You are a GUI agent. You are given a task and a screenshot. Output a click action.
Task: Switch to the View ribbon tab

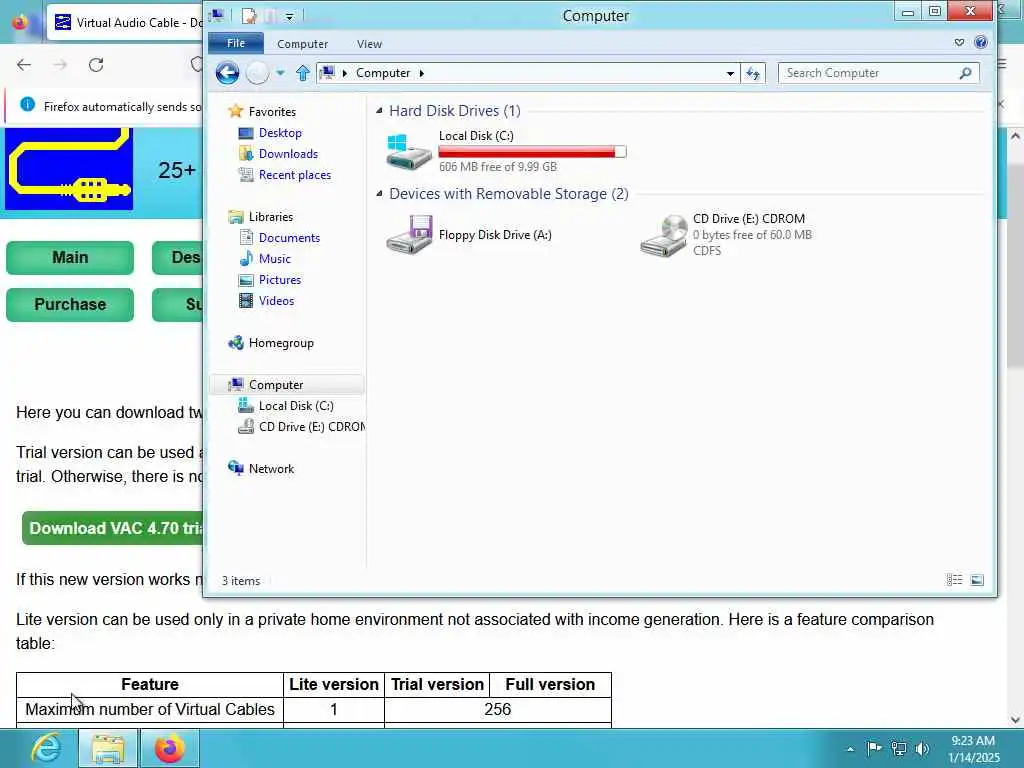point(369,44)
